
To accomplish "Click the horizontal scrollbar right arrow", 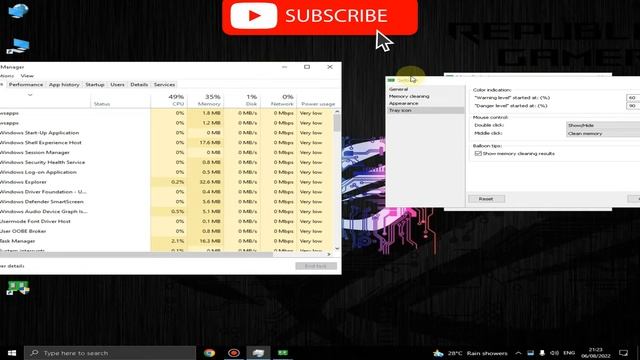I will [x=329, y=254].
